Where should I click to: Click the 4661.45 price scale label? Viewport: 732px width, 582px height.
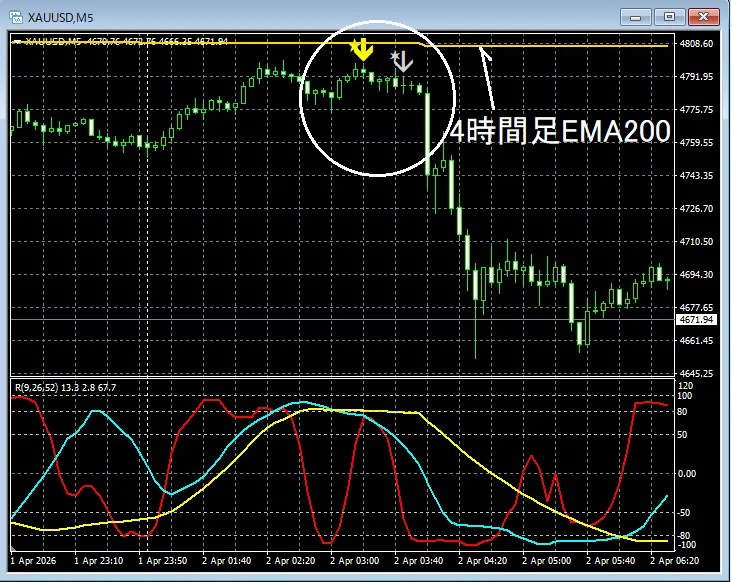[x=696, y=341]
